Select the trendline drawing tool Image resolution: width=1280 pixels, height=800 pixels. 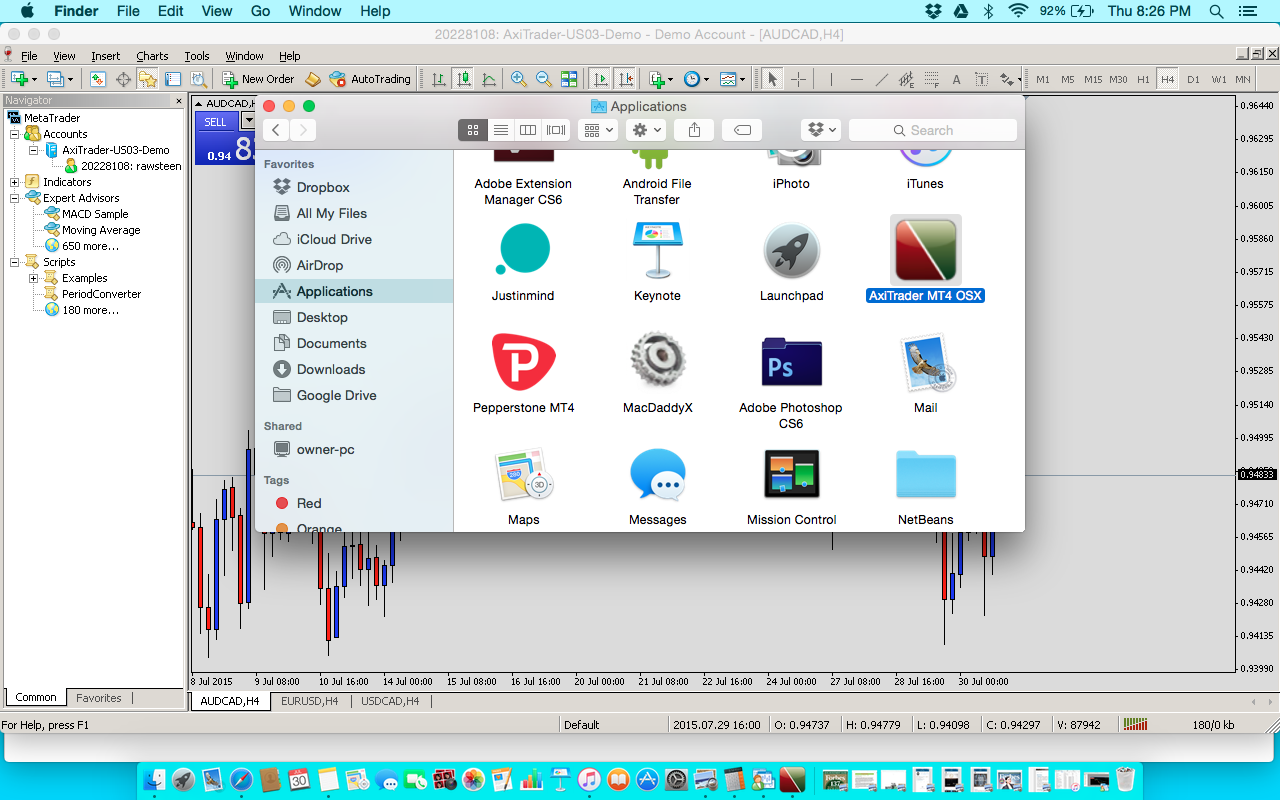pos(881,79)
